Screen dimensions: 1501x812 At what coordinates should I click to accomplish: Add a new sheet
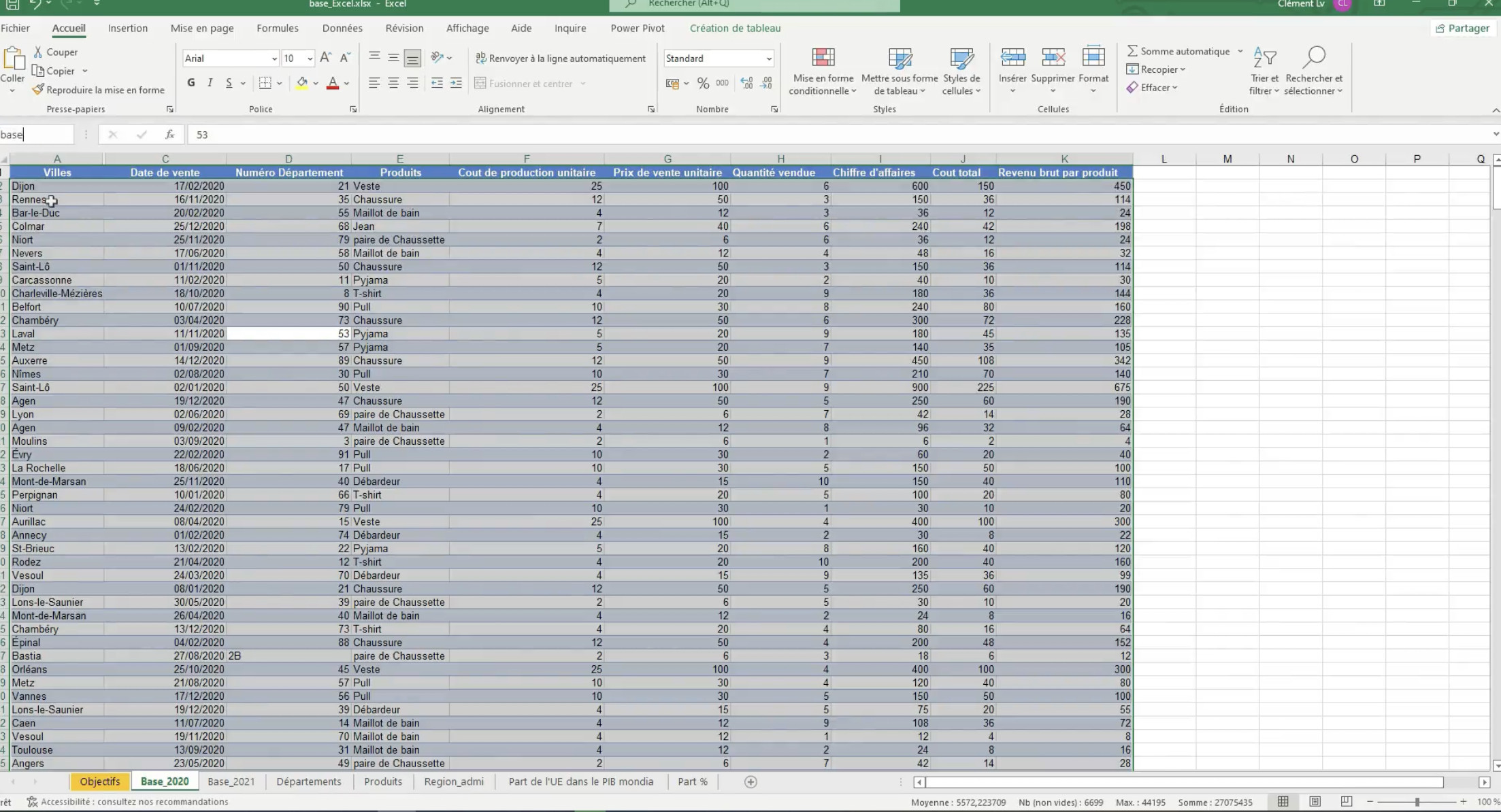[x=750, y=782]
